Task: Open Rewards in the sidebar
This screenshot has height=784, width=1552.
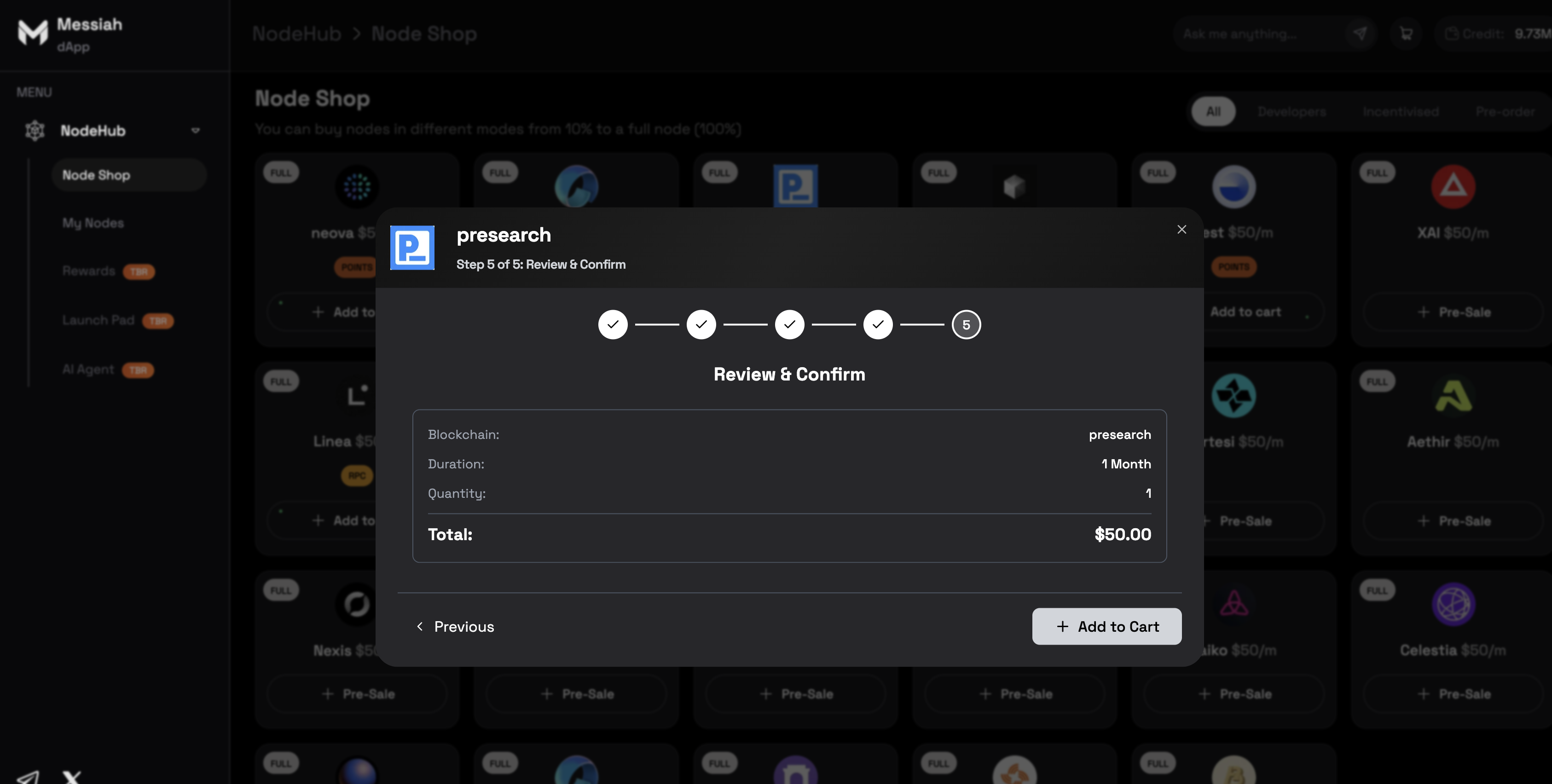Action: click(88, 271)
